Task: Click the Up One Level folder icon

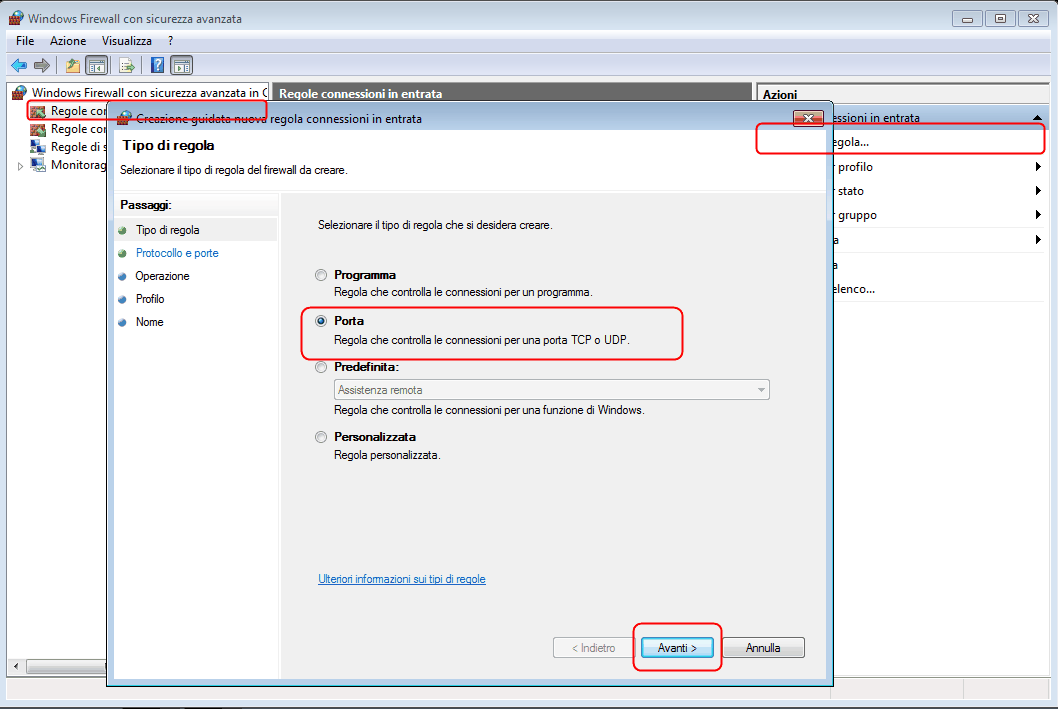Action: [73, 65]
